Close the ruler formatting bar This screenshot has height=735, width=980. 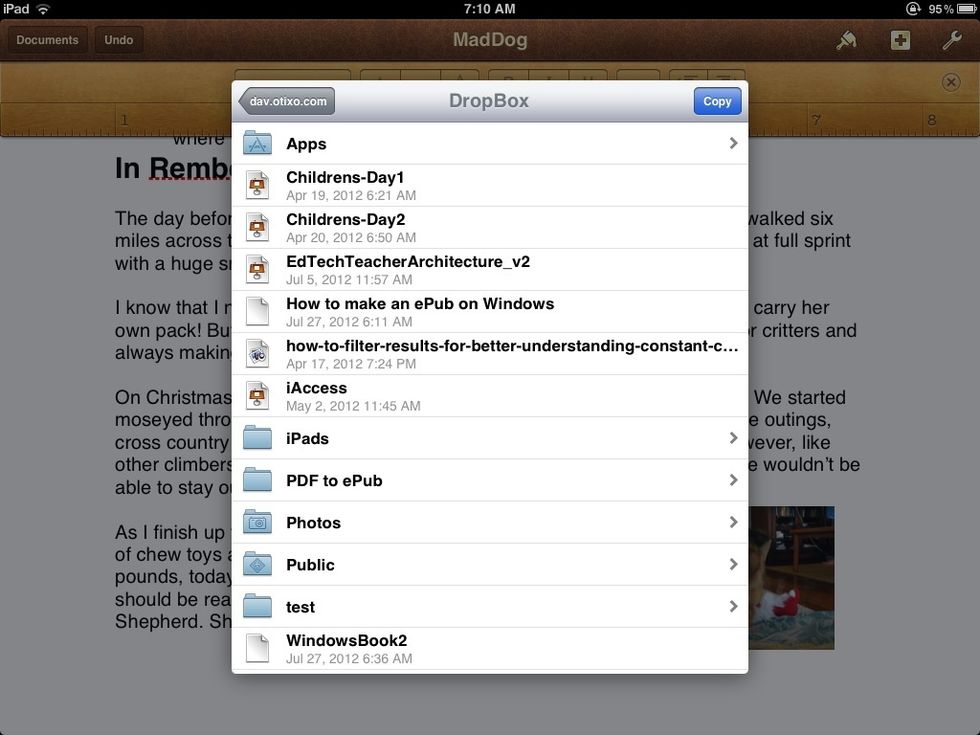click(x=951, y=82)
